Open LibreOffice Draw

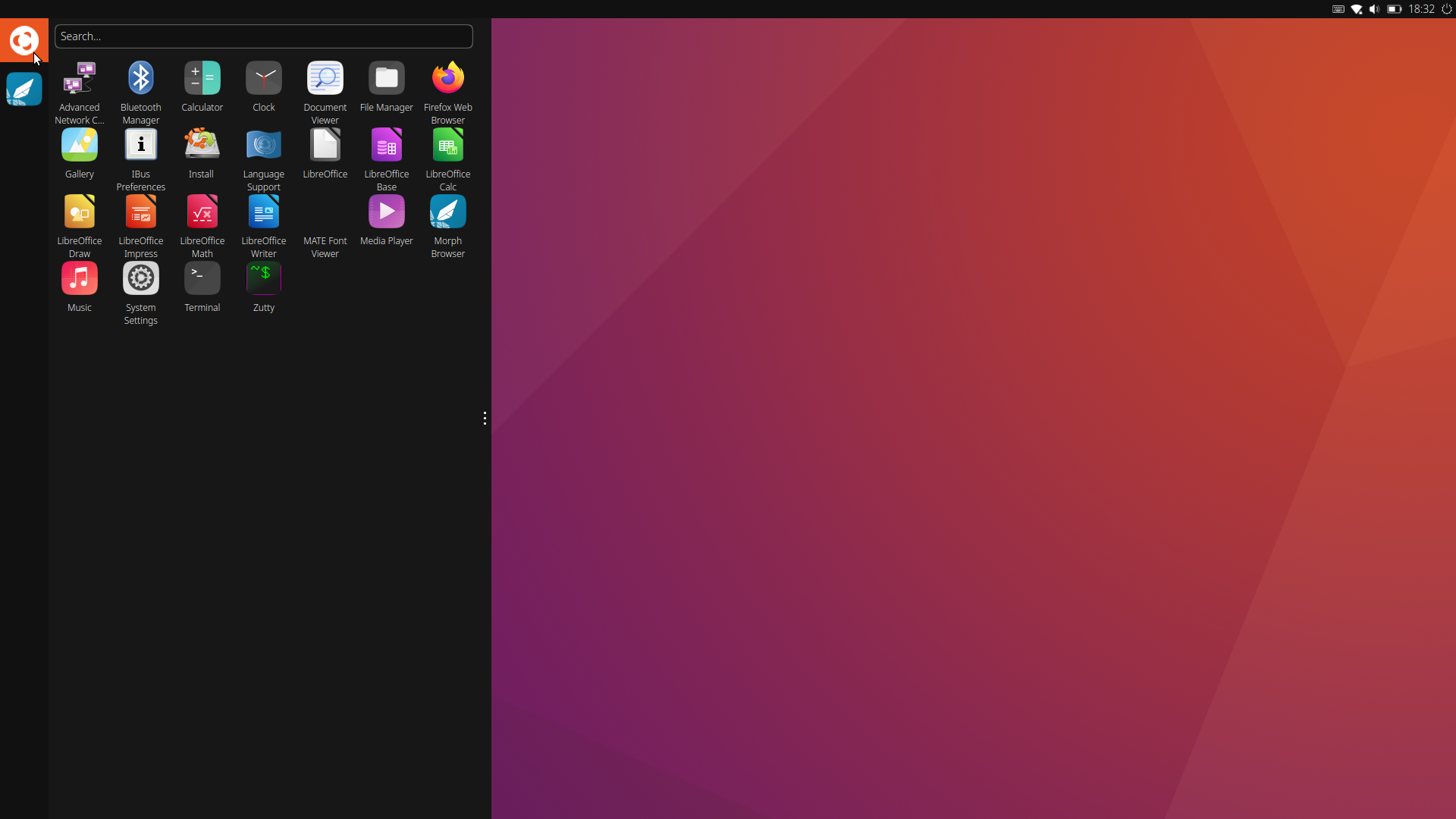pyautogui.click(x=80, y=226)
